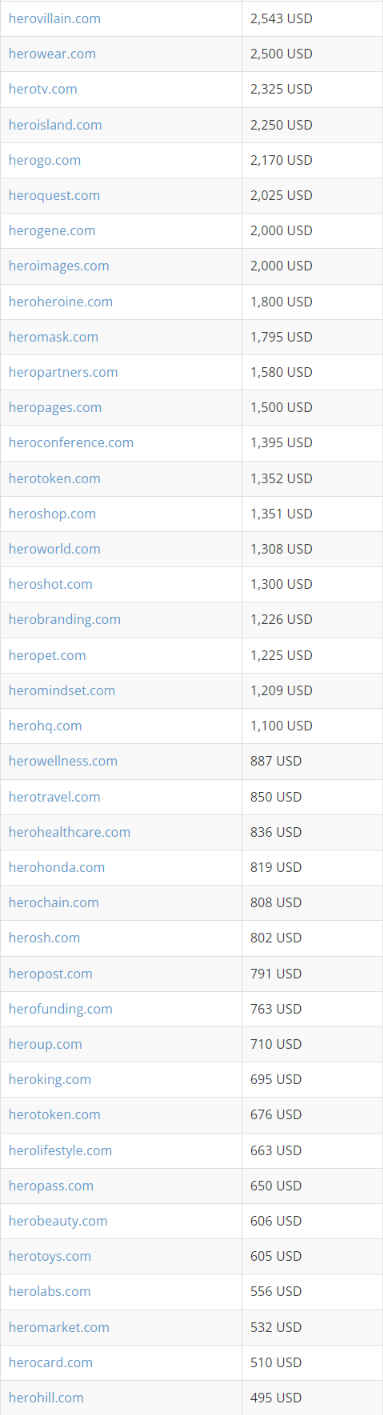Open heroshop.com link
This screenshot has height=1415, width=383.
click(52, 513)
